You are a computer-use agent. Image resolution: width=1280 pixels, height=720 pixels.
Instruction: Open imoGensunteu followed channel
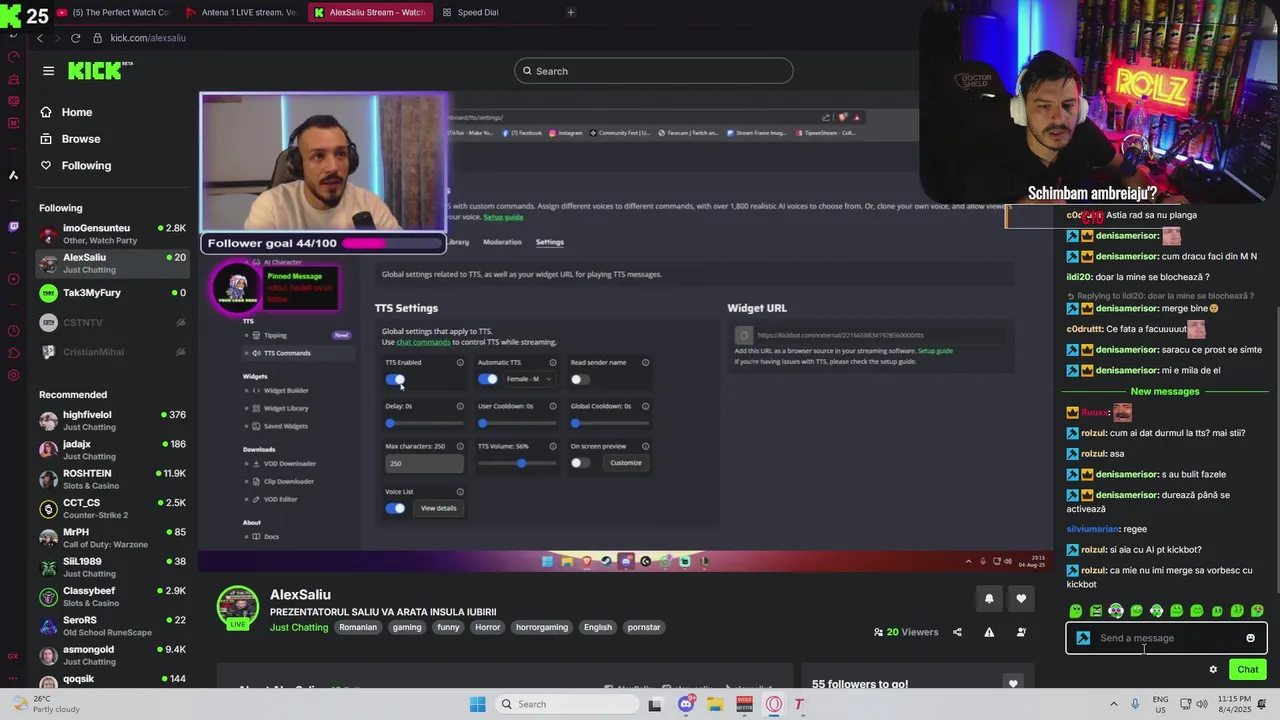[x=112, y=234]
